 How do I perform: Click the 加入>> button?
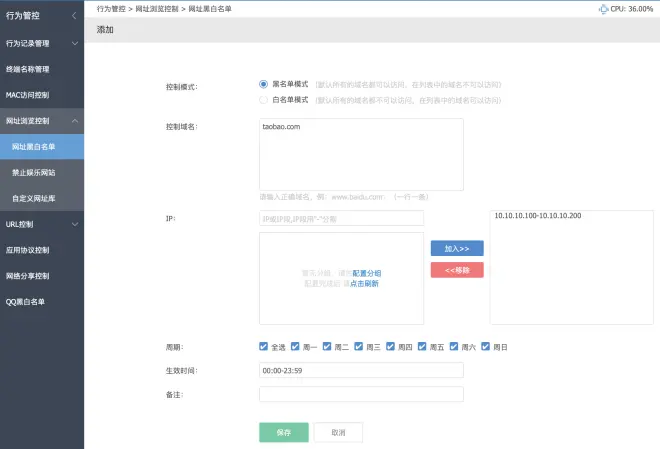point(457,248)
